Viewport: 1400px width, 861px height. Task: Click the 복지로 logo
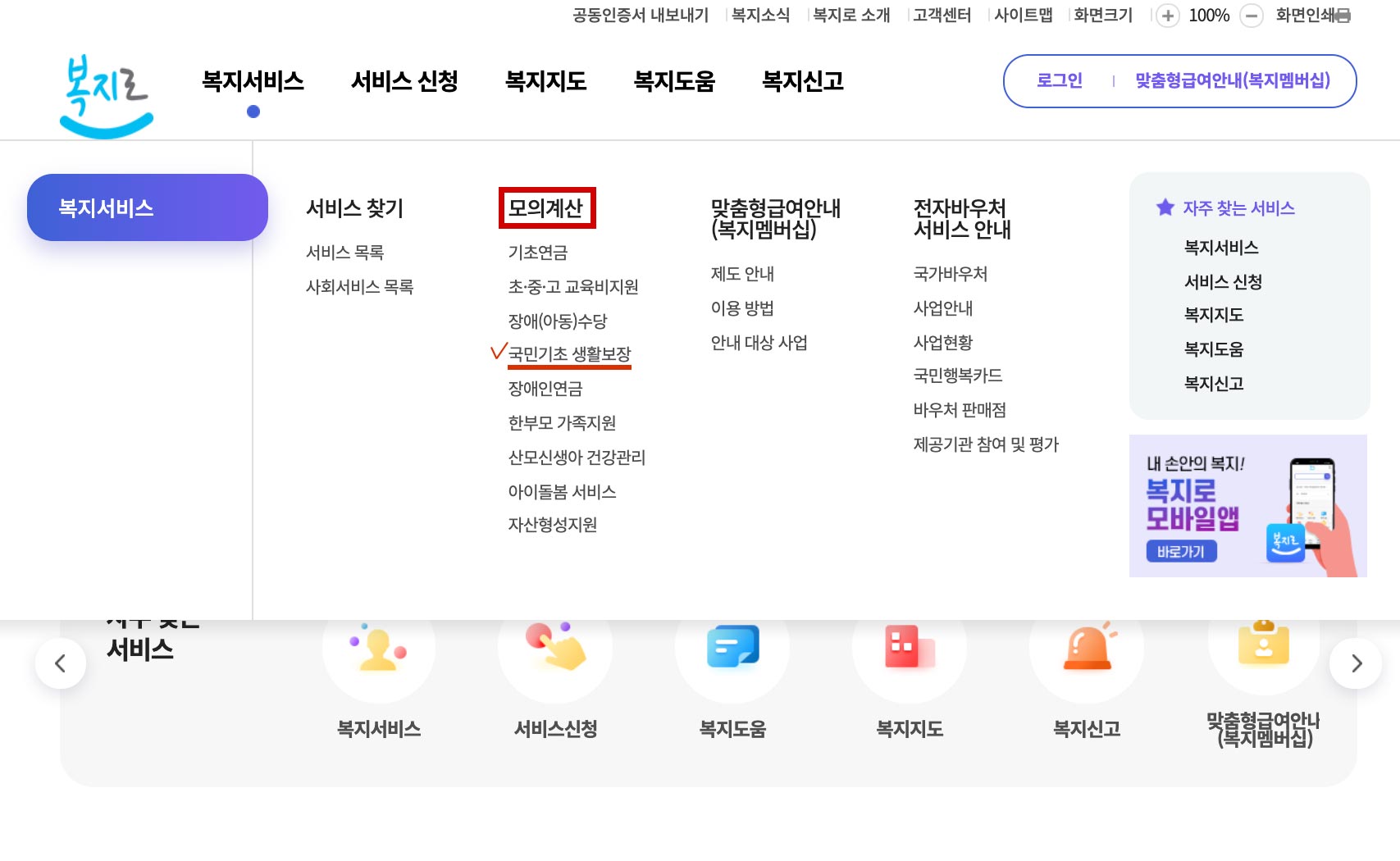pyautogui.click(x=105, y=90)
